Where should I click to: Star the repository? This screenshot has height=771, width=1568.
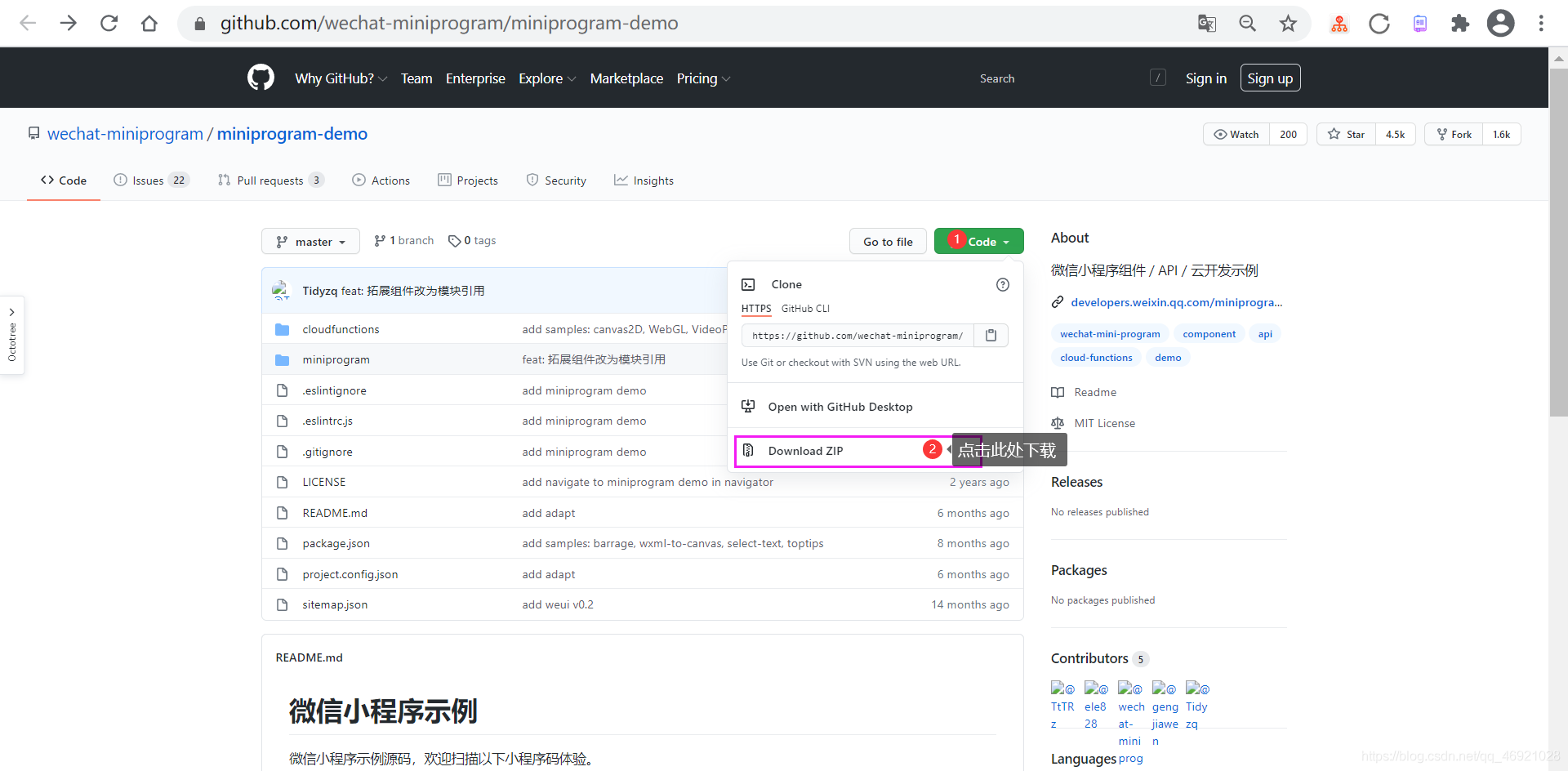click(1346, 134)
